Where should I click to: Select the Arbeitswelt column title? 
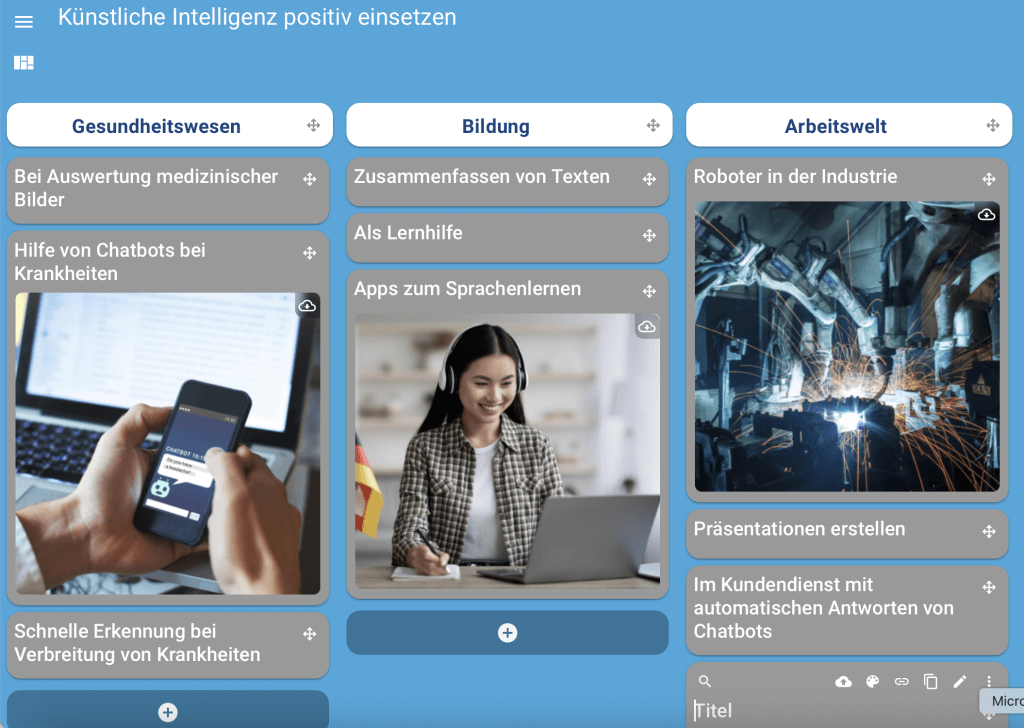click(x=835, y=126)
